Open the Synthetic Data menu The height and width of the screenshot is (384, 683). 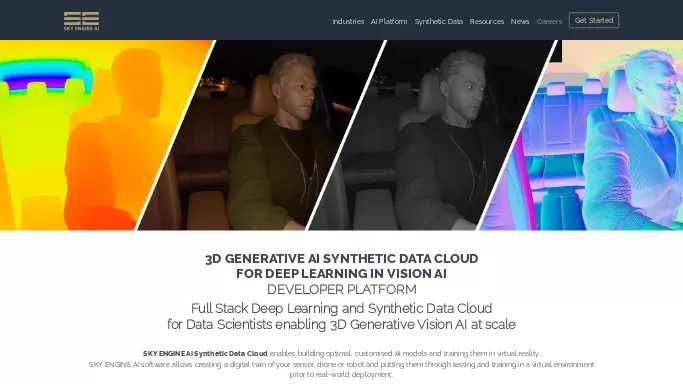tap(439, 21)
